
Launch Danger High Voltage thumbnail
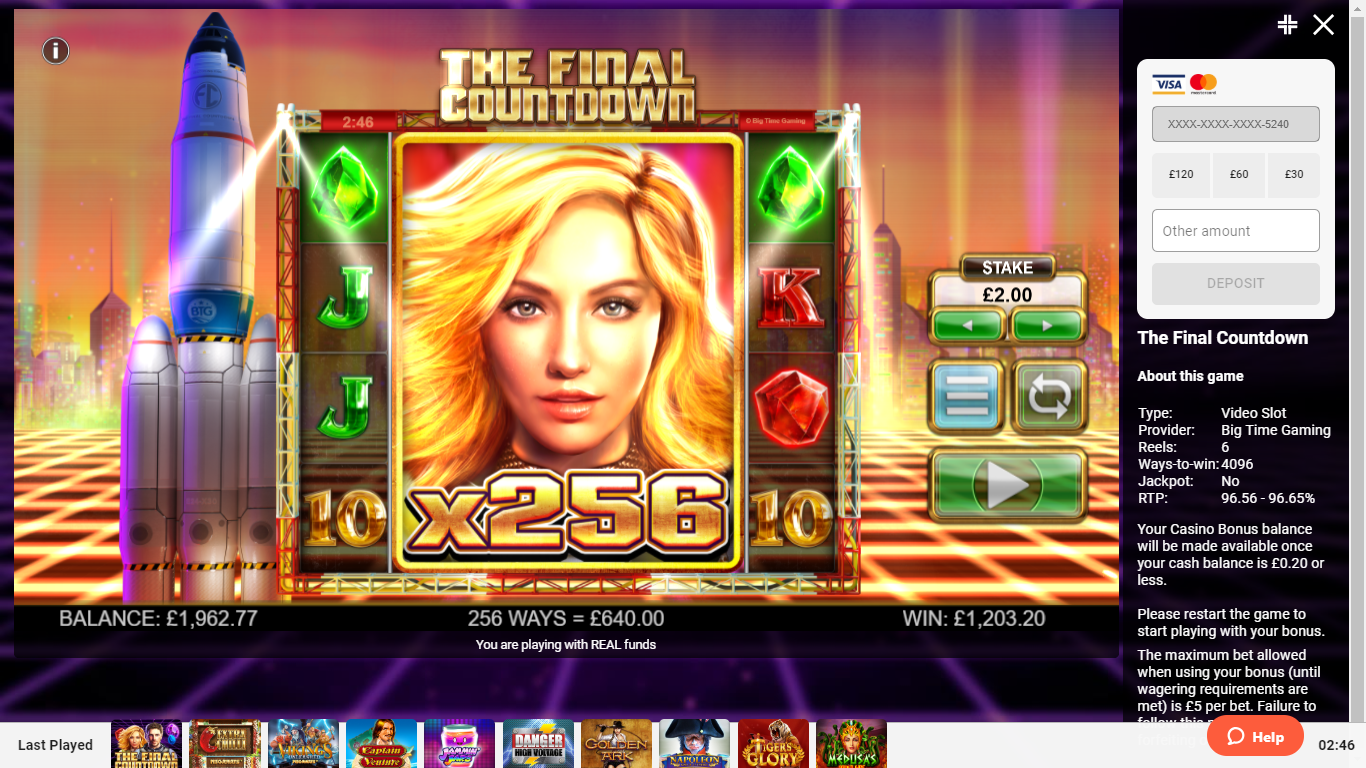pos(539,744)
